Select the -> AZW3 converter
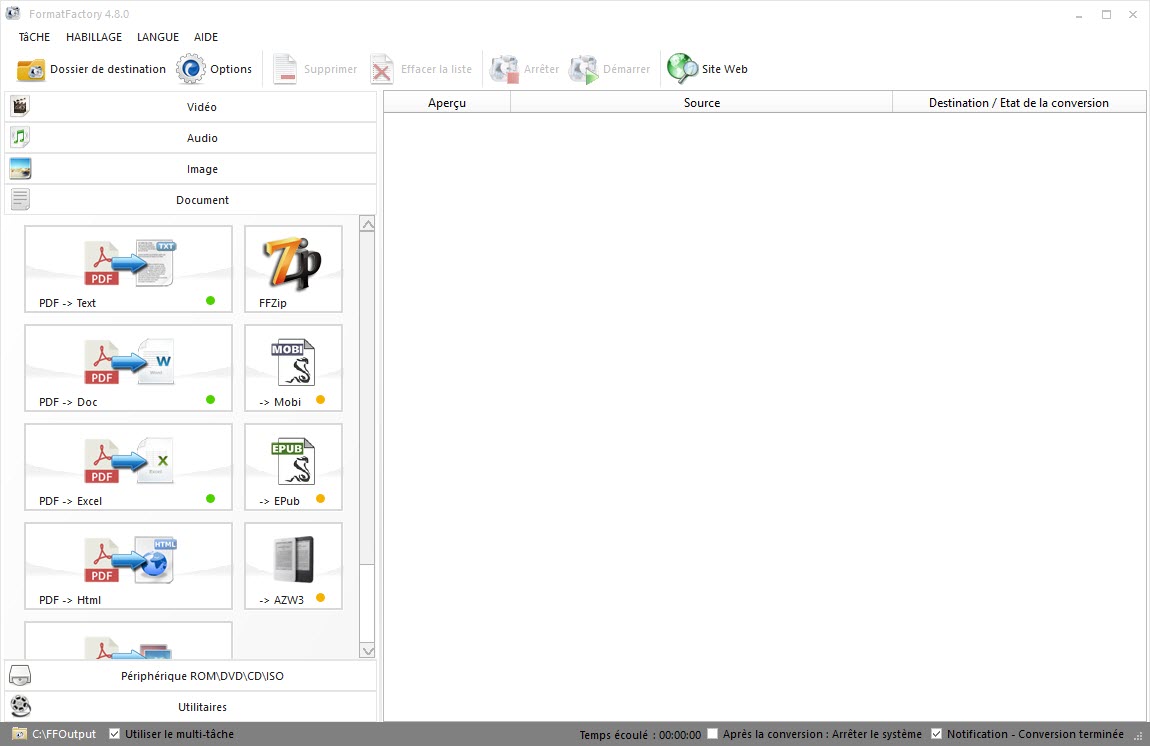The width and height of the screenshot is (1150, 746). (293, 566)
